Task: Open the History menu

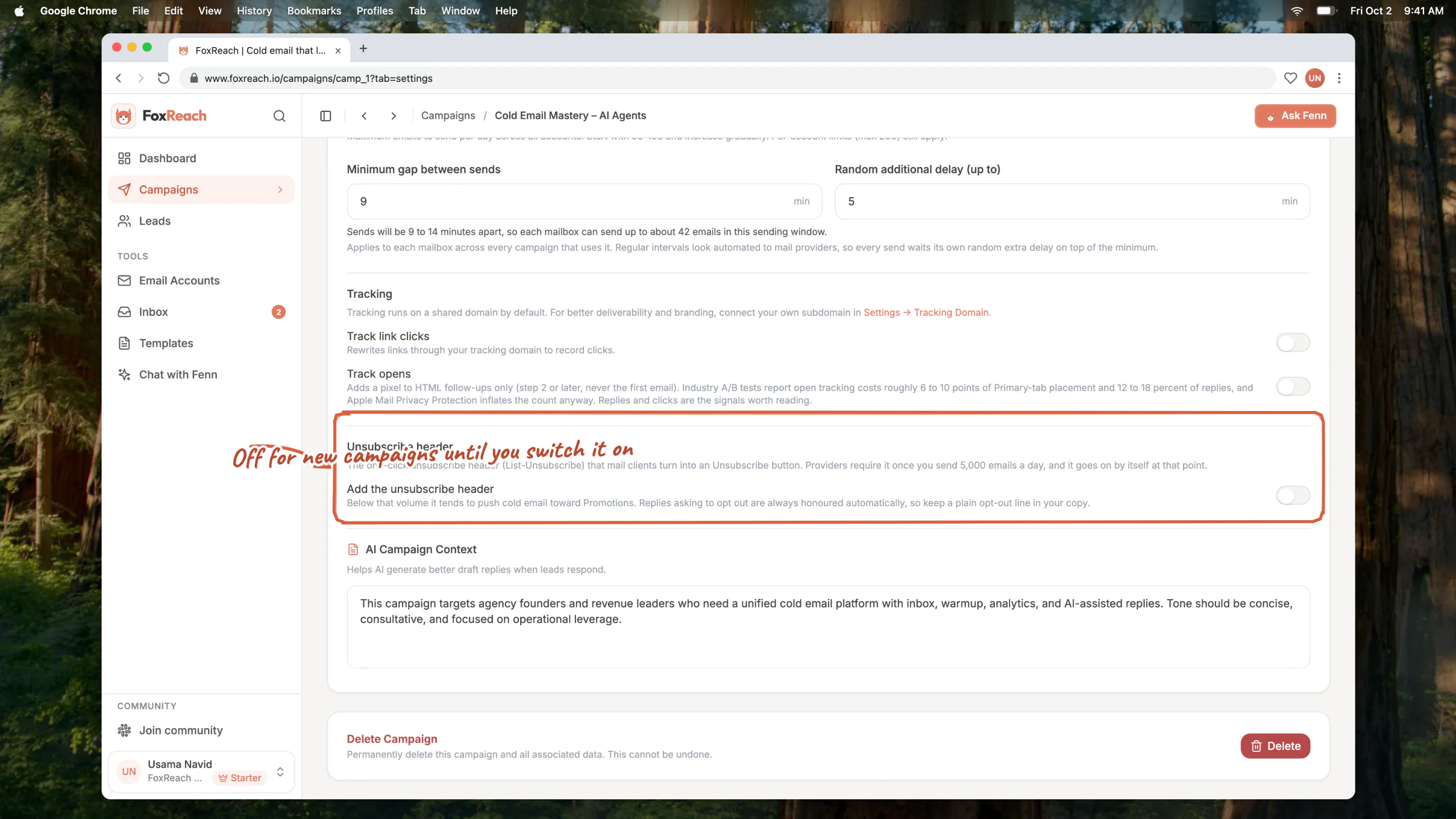Action: [254, 11]
